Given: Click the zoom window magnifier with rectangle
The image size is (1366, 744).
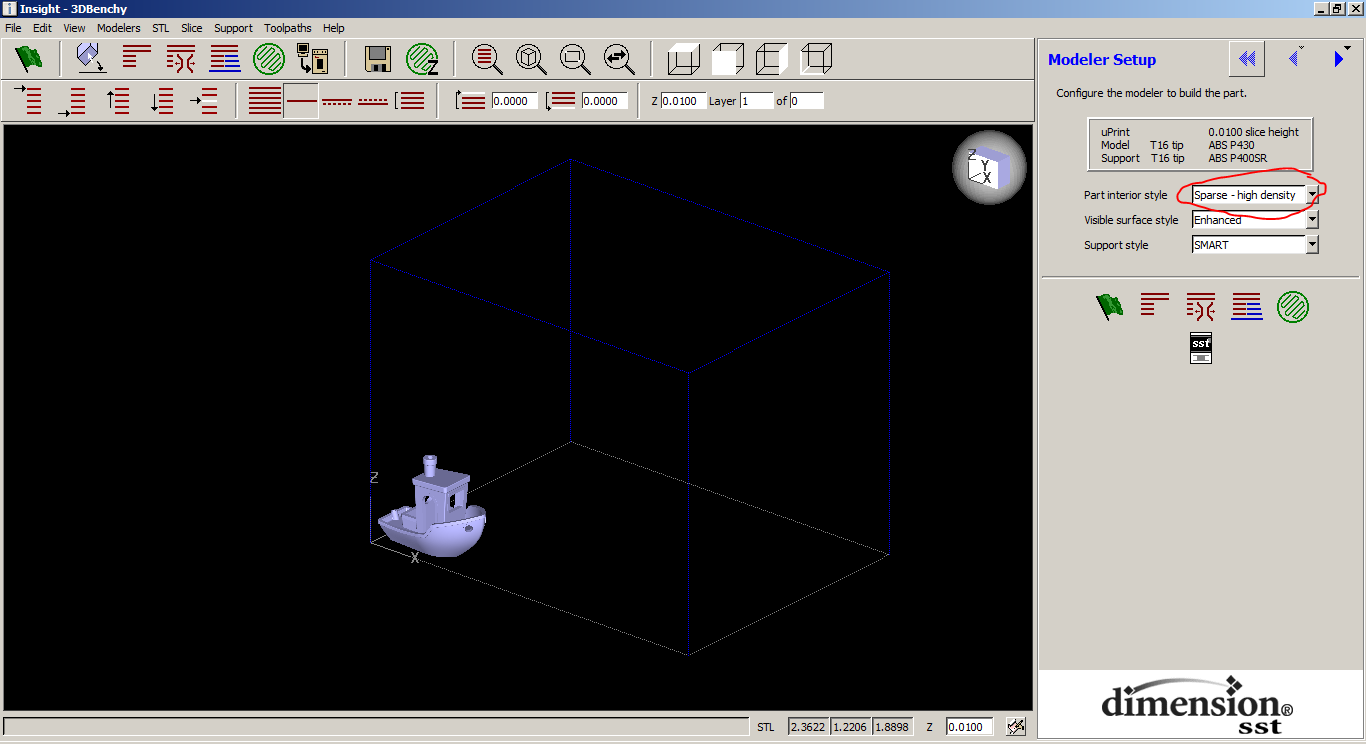Looking at the screenshot, I should [x=575, y=59].
